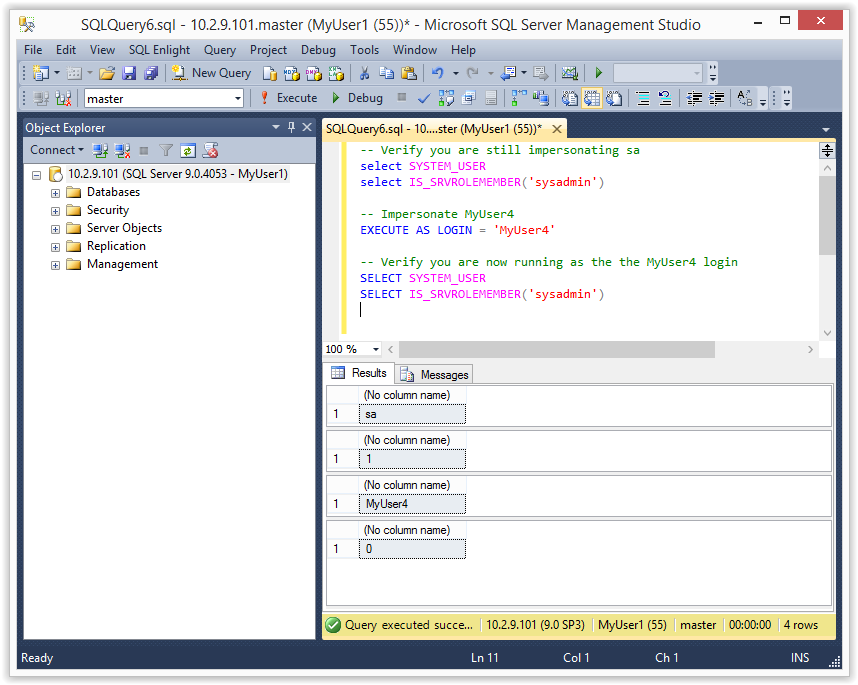Click the query editor vertical scrollbar thumb
Screen dimensions: 858x685
coord(827,216)
